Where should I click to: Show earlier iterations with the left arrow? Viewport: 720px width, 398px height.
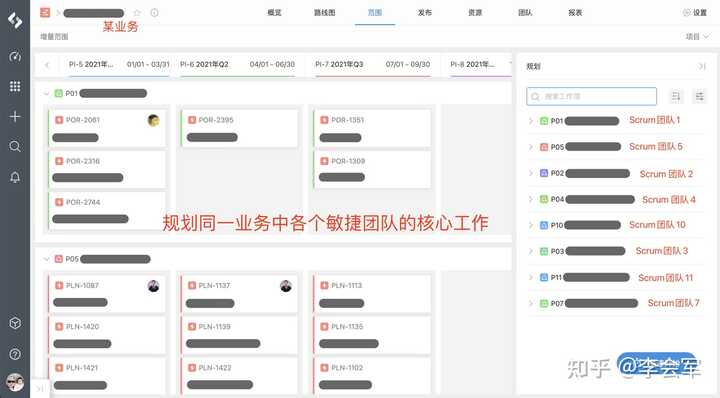pos(47,65)
